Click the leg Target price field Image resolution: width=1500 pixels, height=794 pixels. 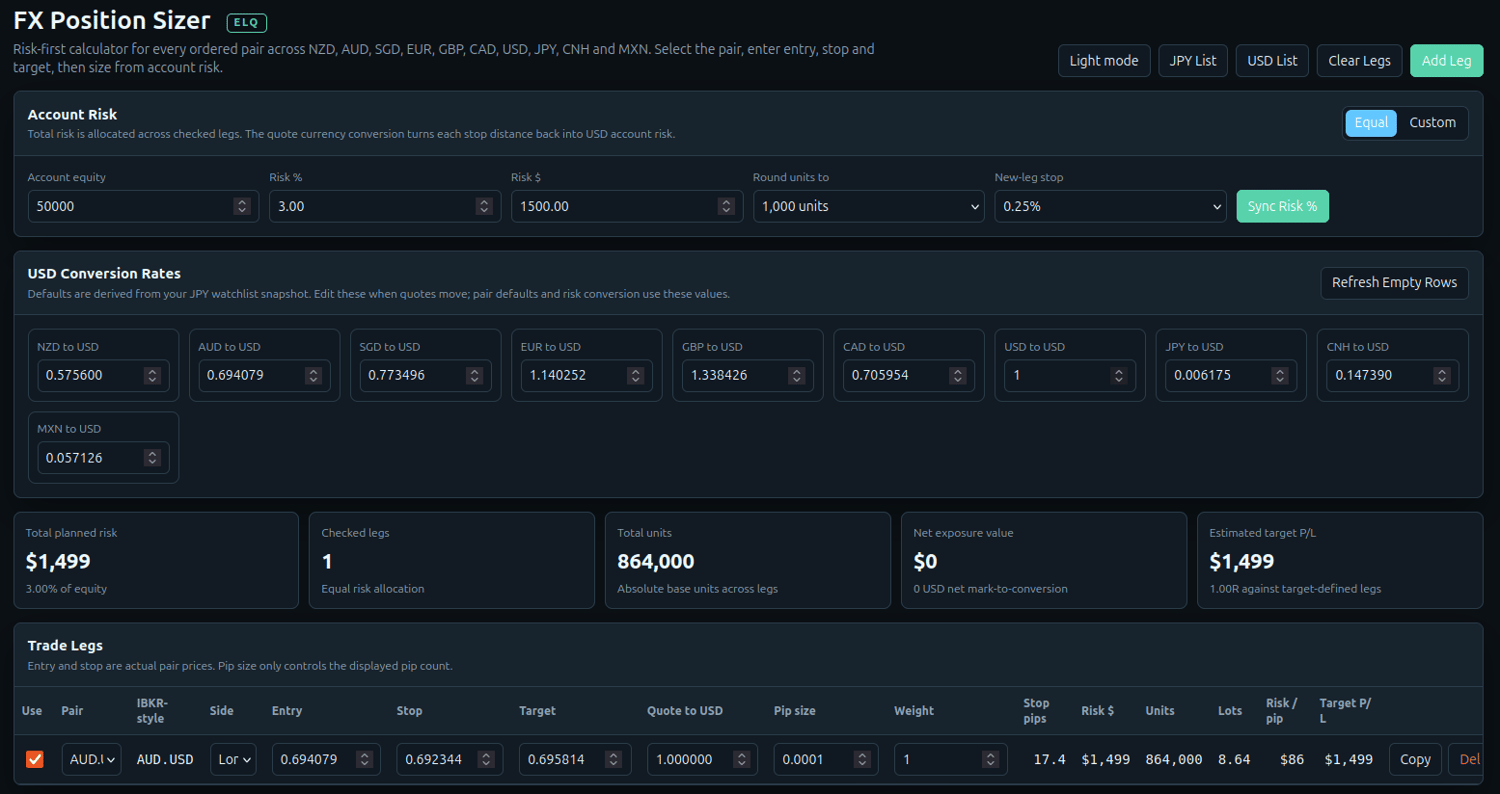pyautogui.click(x=575, y=759)
